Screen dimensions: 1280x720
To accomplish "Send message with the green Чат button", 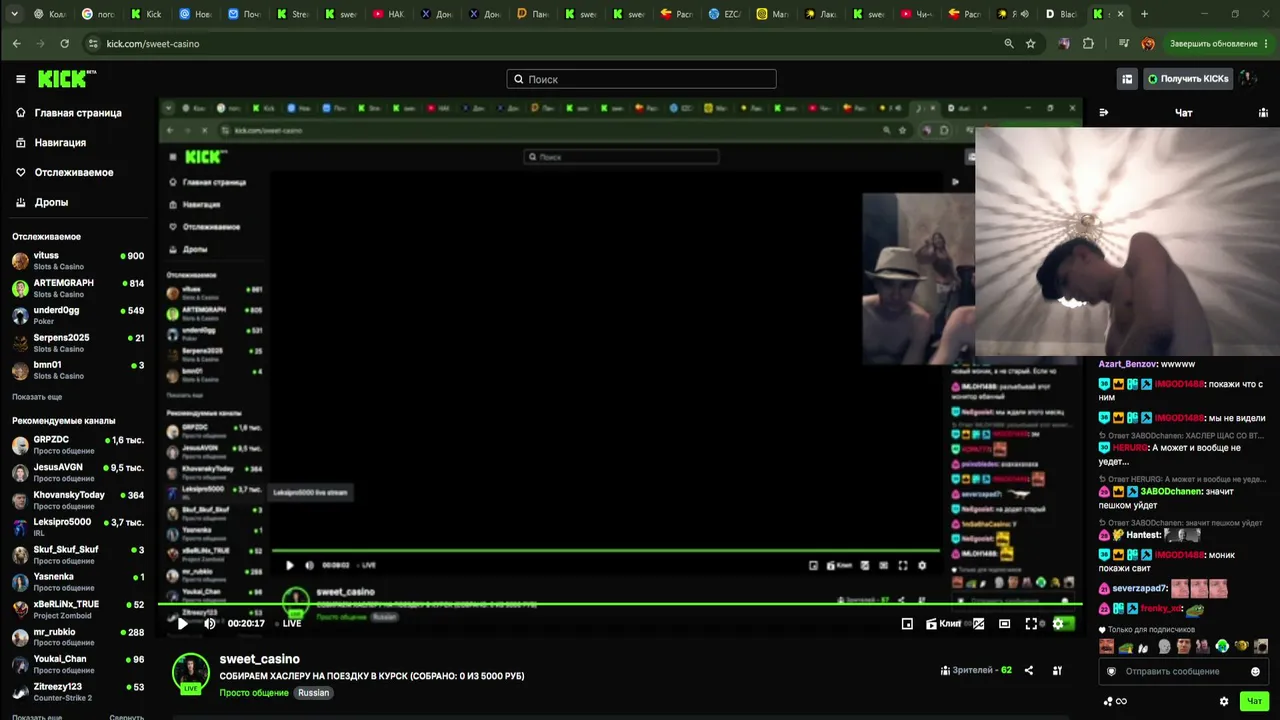I will point(1254,701).
